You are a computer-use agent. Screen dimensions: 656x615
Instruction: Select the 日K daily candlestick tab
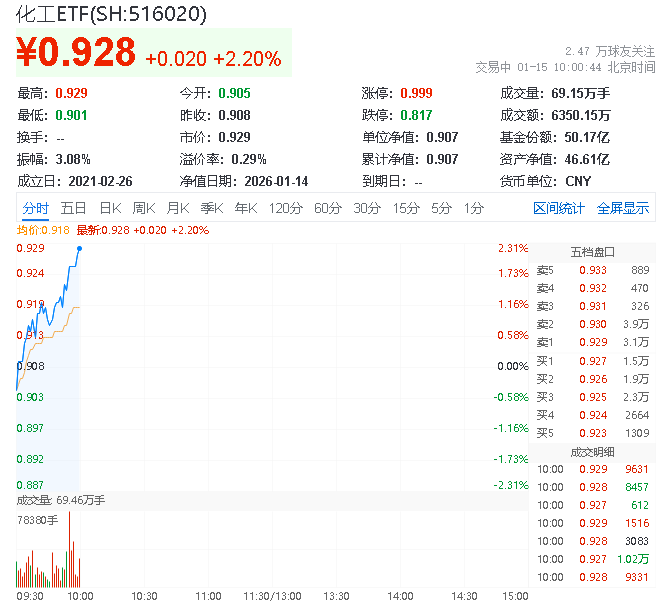[110, 208]
